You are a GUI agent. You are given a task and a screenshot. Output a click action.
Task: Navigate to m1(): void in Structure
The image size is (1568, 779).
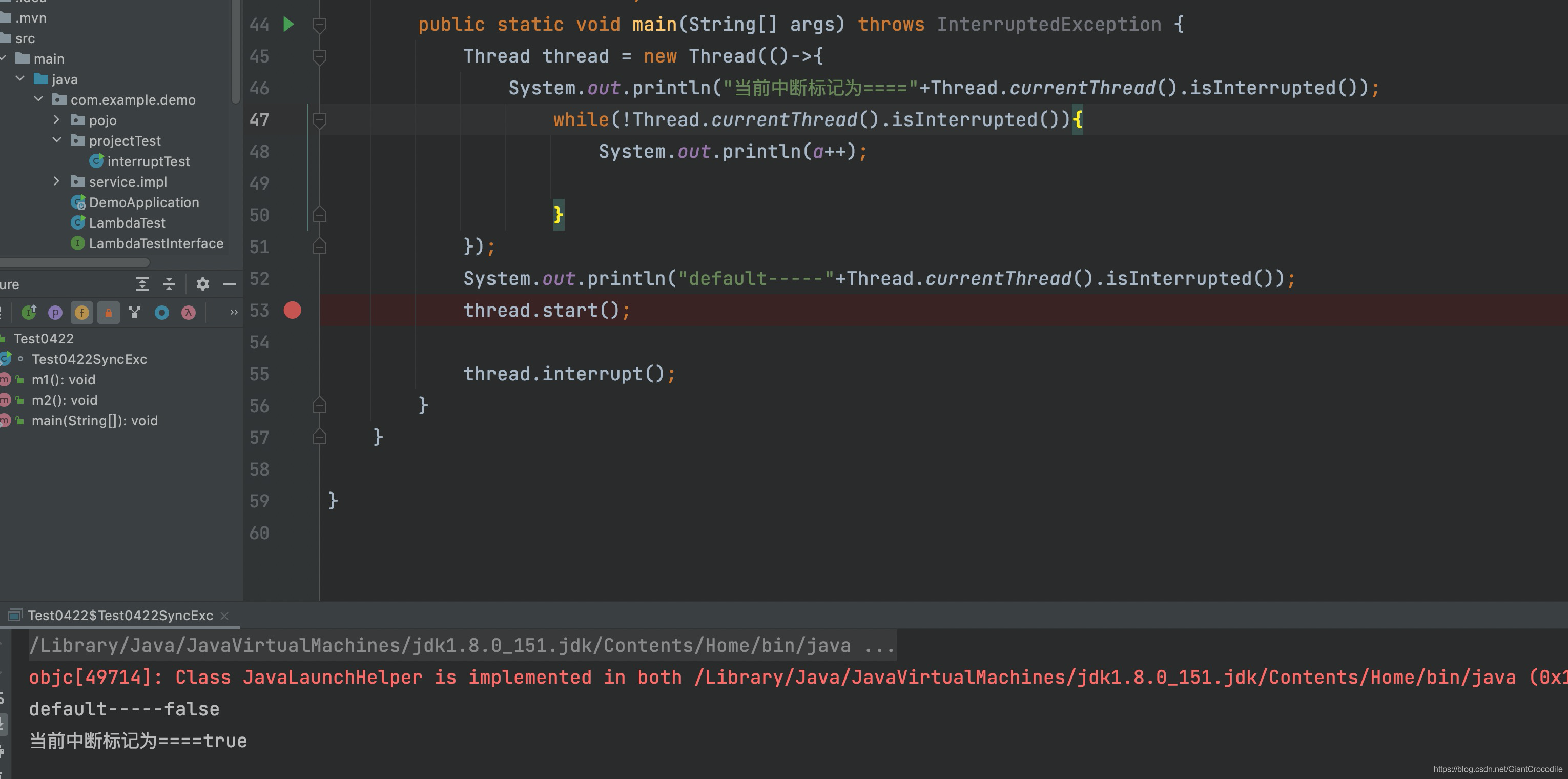click(x=64, y=380)
